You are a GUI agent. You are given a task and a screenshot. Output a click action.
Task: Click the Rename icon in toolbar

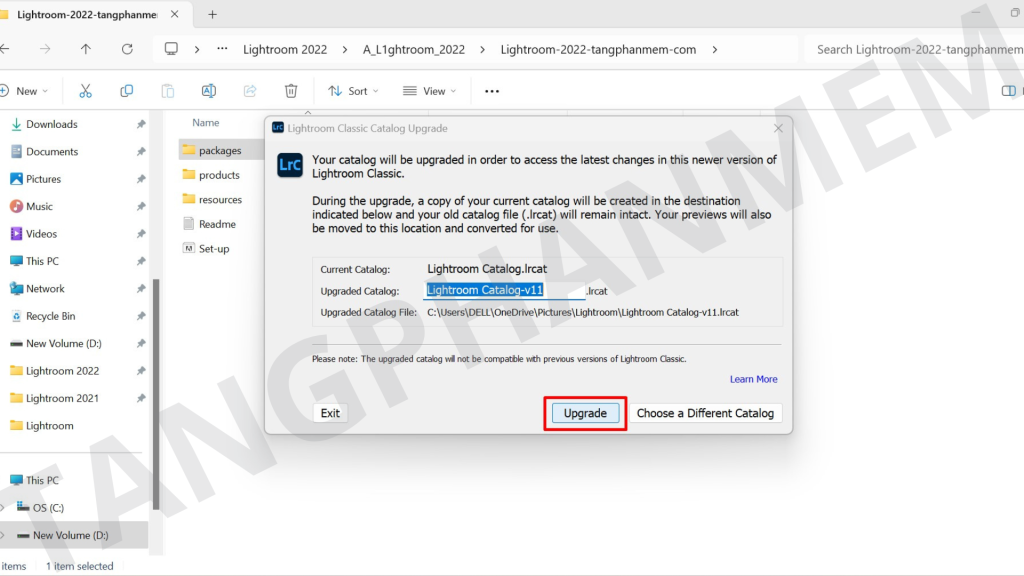[x=209, y=91]
